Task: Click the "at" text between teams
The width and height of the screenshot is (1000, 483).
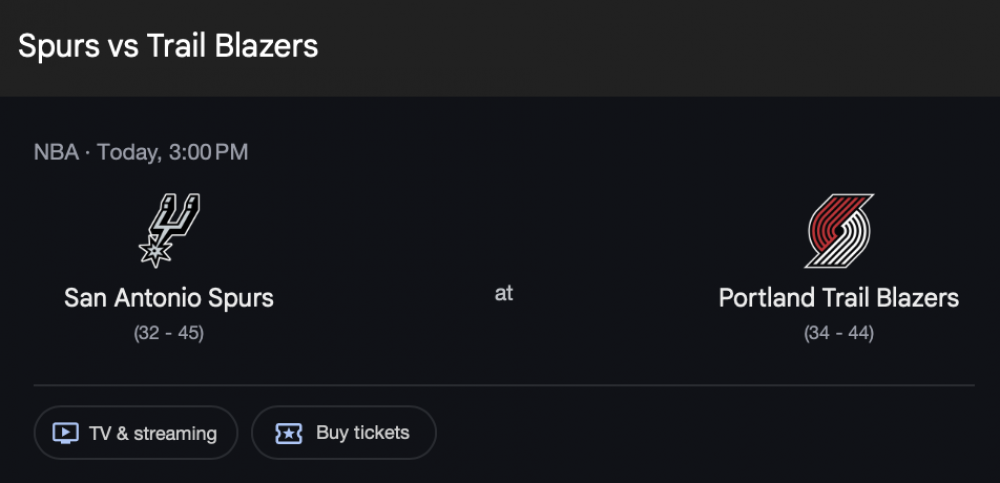Action: [503, 294]
